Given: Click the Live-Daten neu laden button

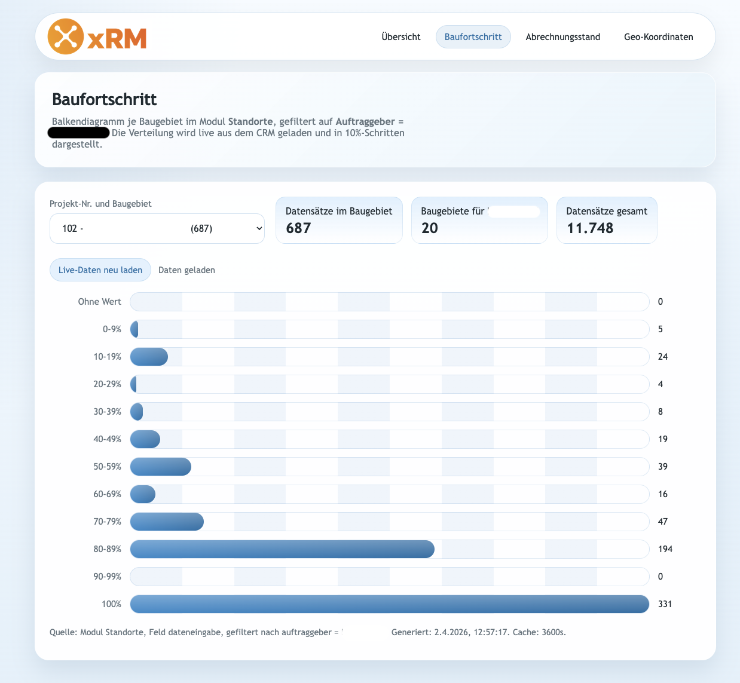Looking at the screenshot, I should click(100, 270).
